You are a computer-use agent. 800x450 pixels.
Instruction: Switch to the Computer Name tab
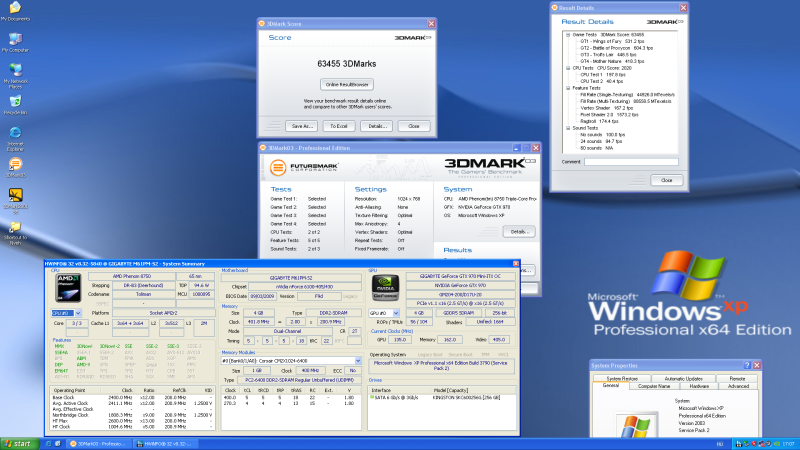pos(654,386)
